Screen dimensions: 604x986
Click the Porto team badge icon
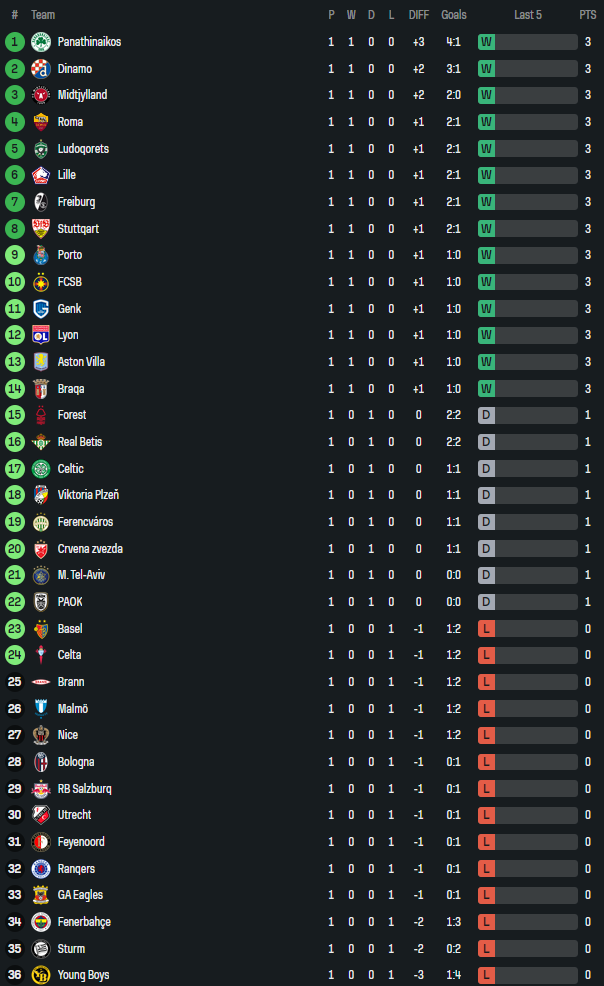point(41,255)
